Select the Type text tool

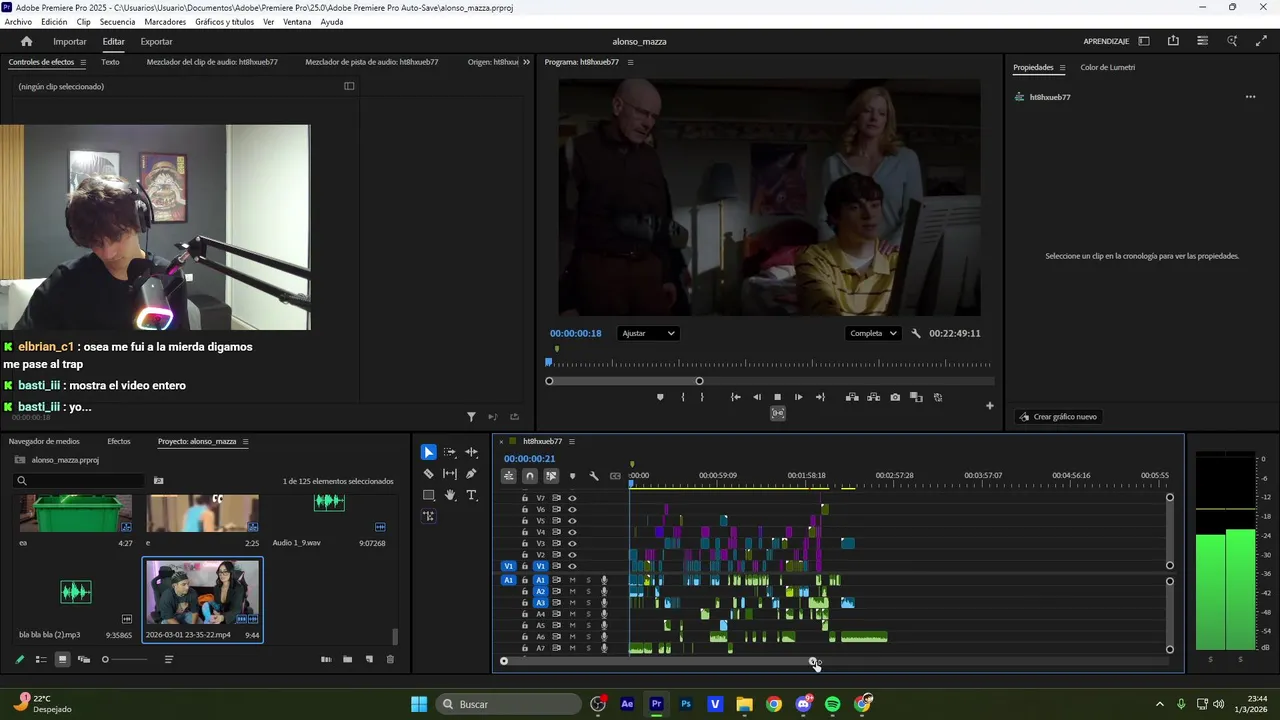(472, 495)
